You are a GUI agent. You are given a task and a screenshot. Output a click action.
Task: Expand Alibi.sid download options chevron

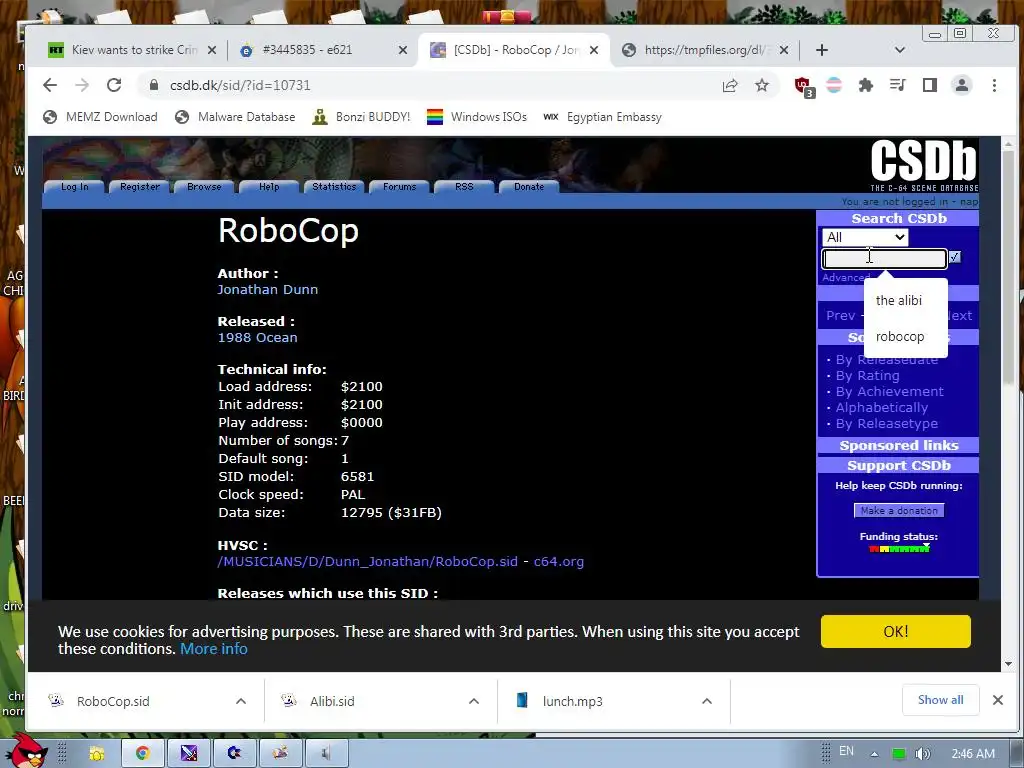pos(474,701)
